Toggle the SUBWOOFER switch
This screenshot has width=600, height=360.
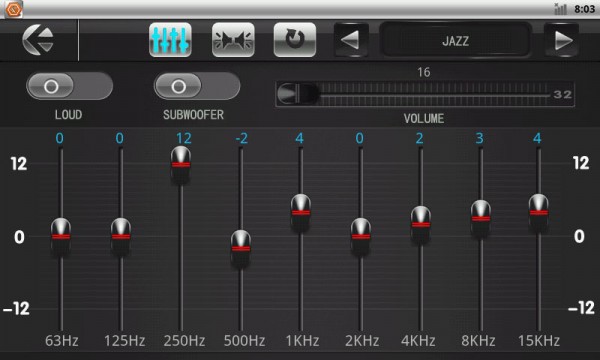tap(197, 86)
